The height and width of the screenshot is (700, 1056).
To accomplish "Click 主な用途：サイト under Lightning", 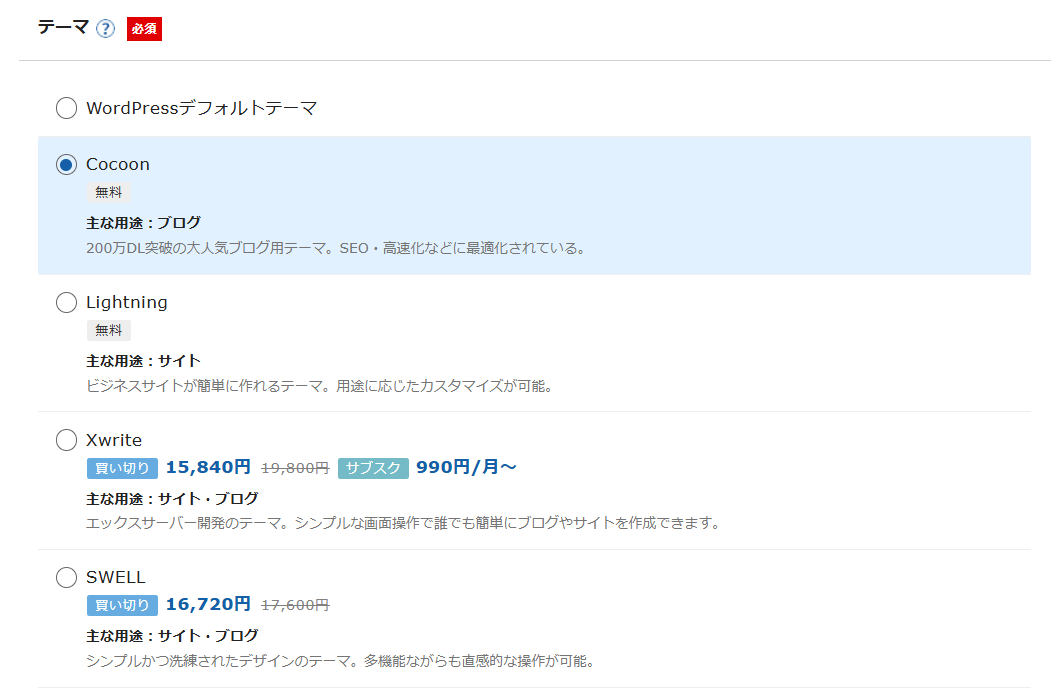I will [143, 361].
